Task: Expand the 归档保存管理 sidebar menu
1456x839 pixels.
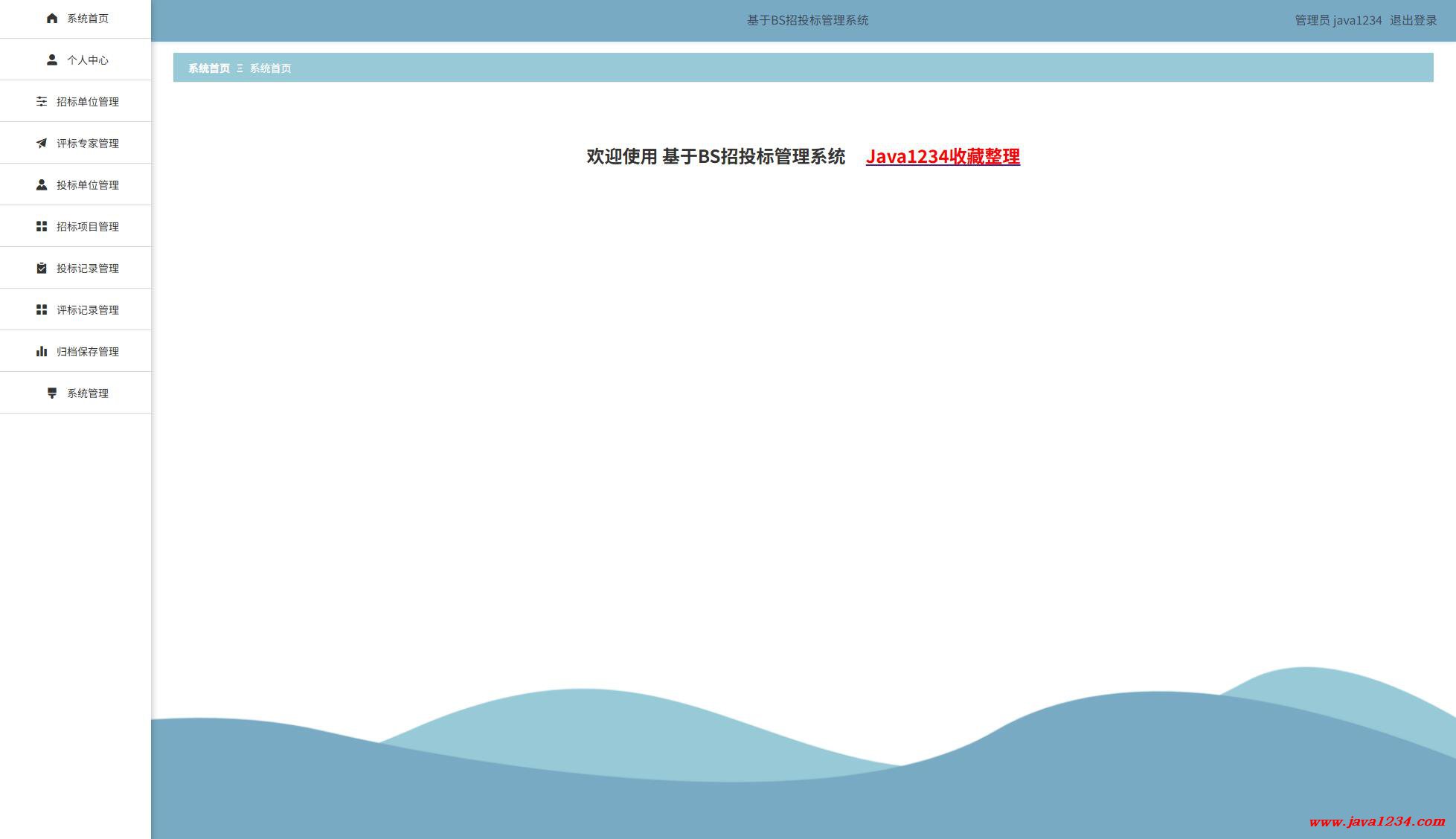Action: click(87, 352)
